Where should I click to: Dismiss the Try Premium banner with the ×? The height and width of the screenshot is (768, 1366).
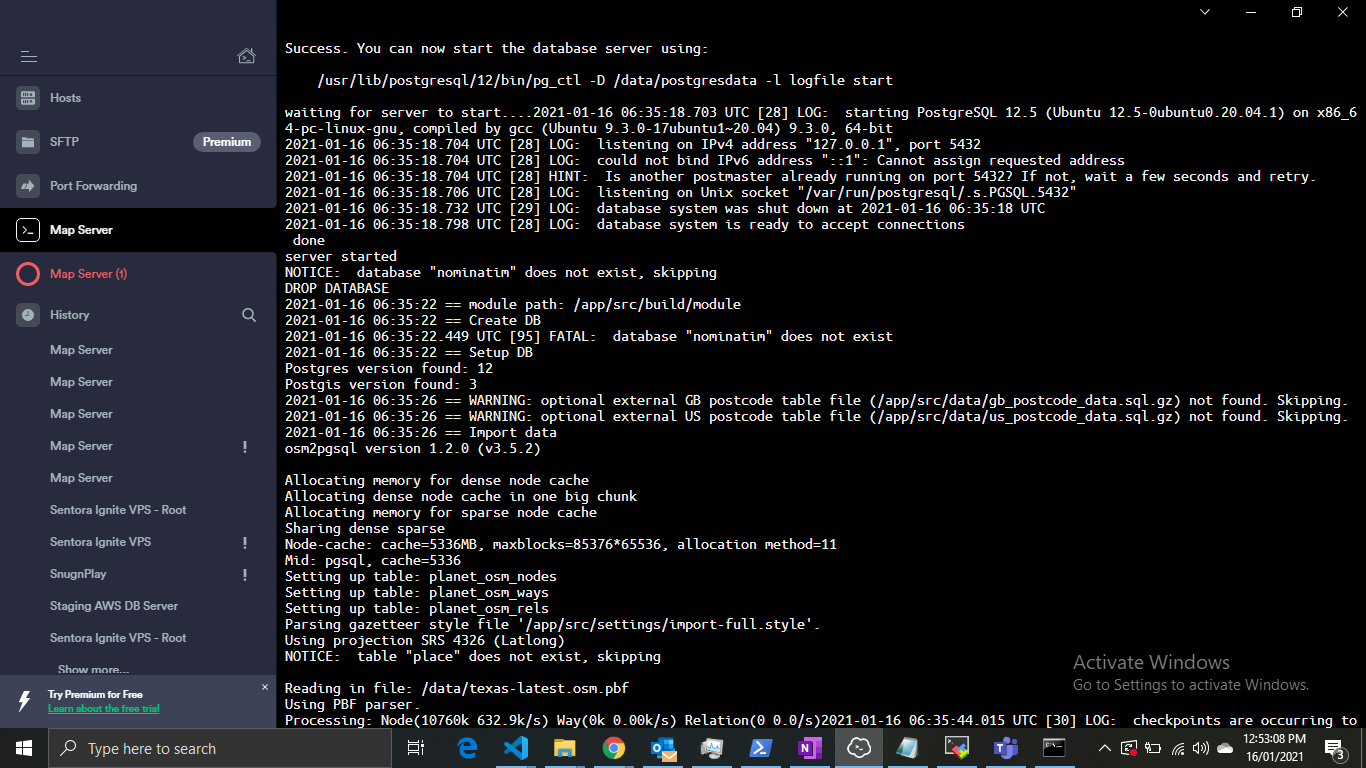pos(265,687)
